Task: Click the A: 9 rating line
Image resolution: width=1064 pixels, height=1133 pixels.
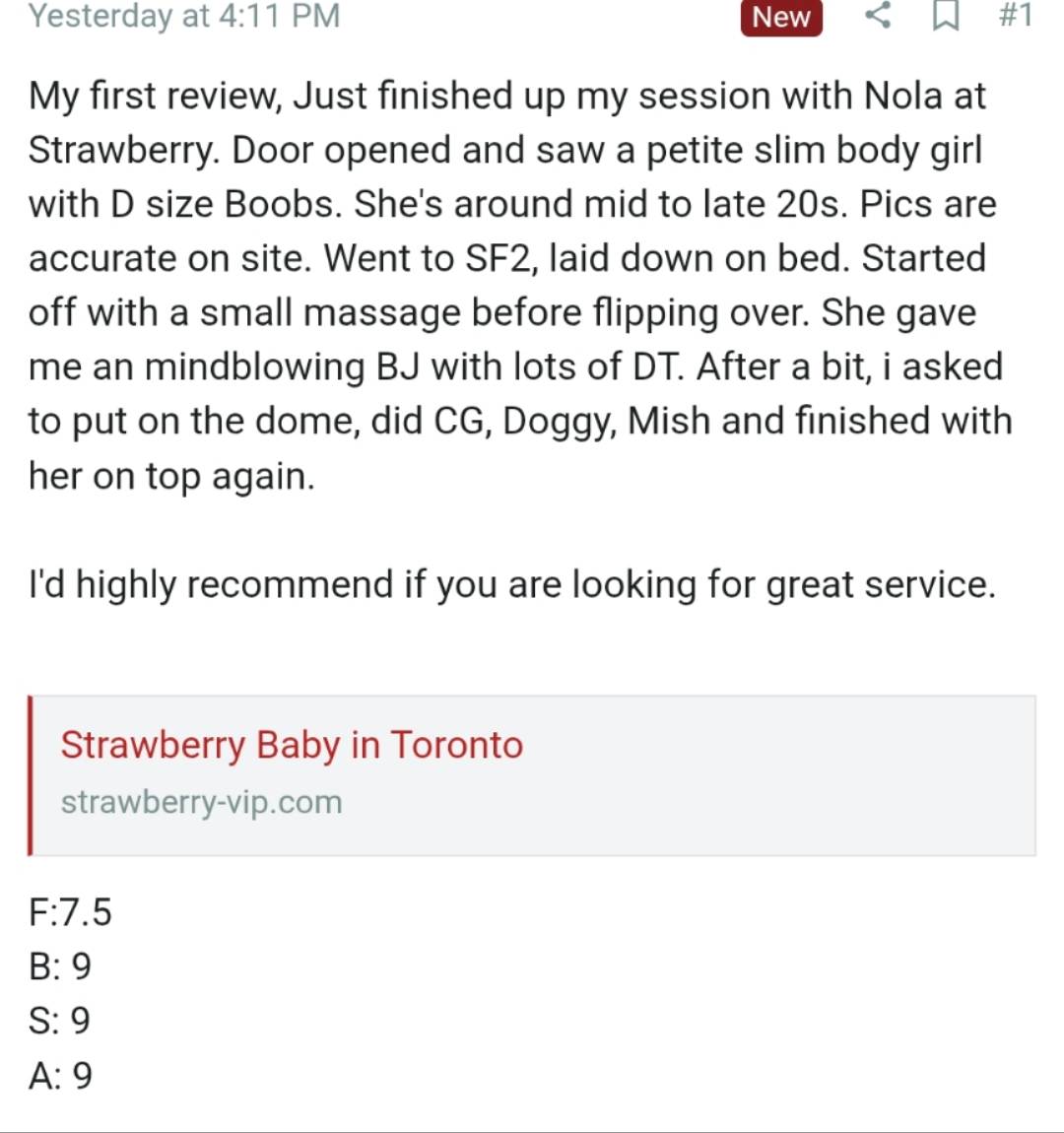Action: 60,1076
